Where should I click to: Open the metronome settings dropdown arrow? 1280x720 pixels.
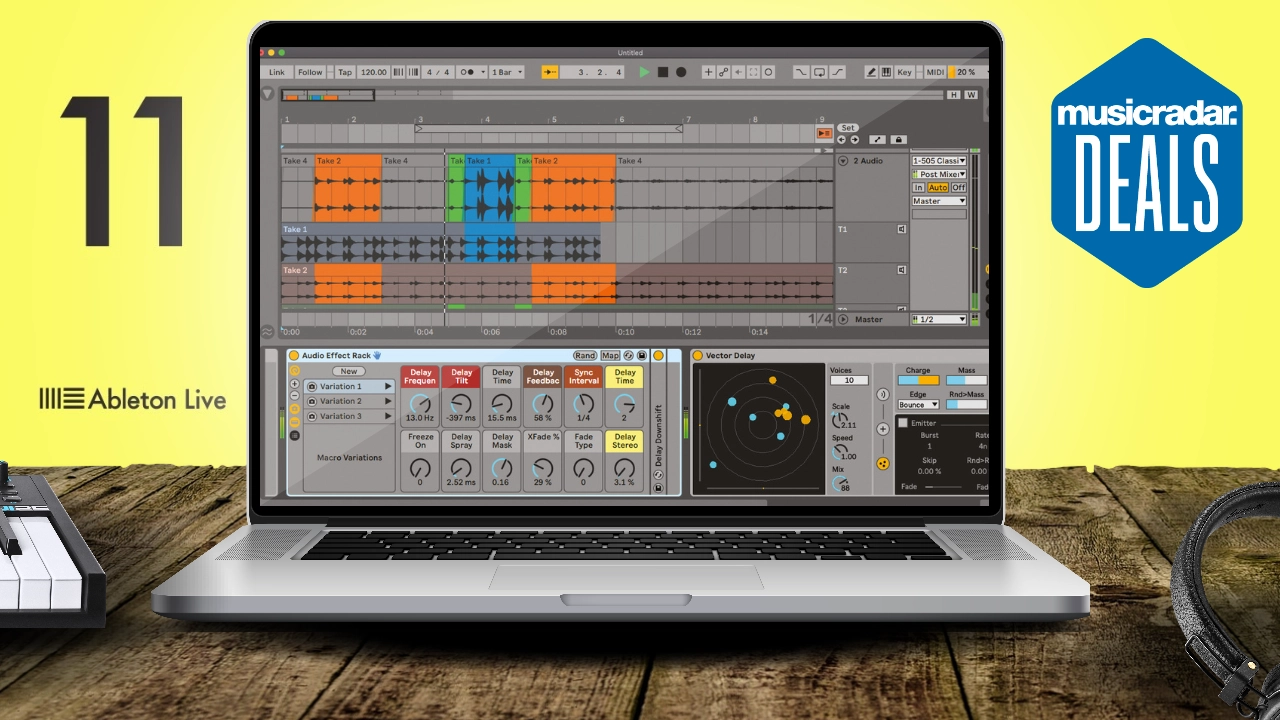click(x=483, y=72)
